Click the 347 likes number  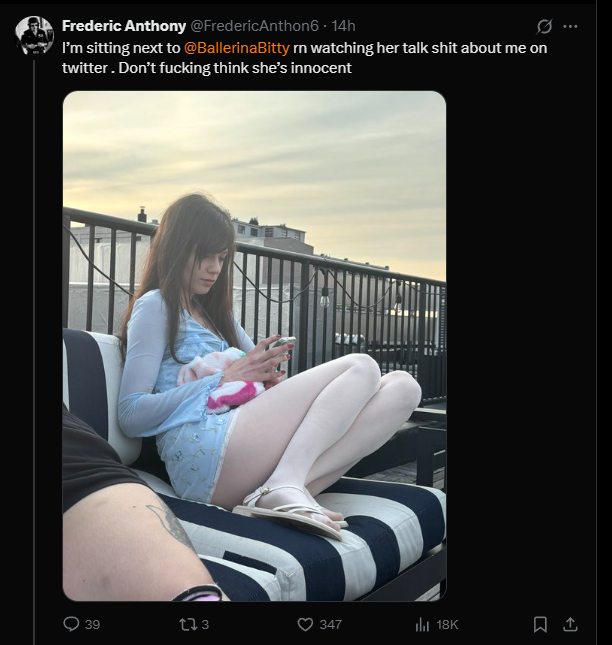pyautogui.click(x=331, y=624)
